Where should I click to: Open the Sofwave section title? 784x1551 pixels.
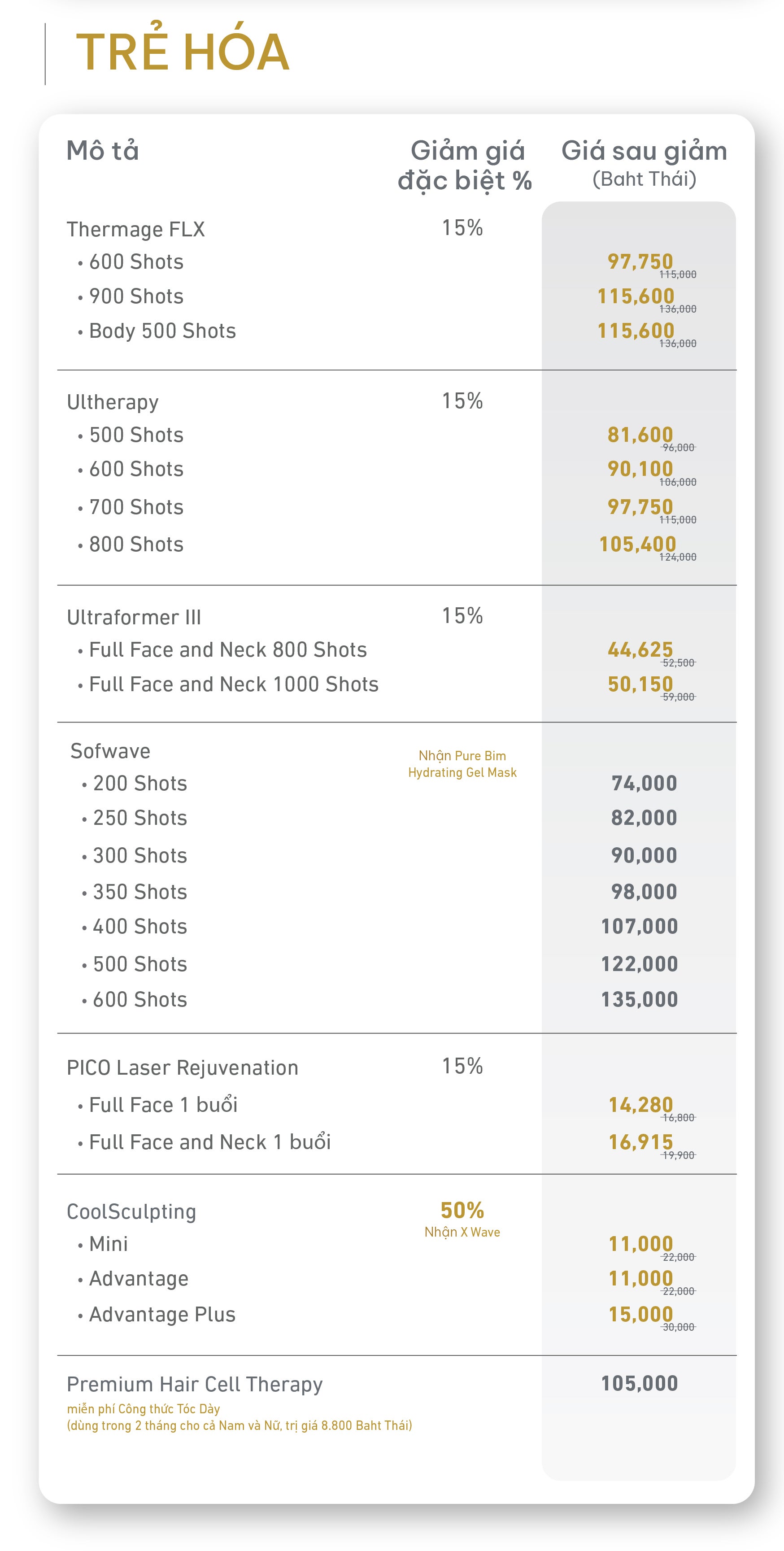coord(110,751)
